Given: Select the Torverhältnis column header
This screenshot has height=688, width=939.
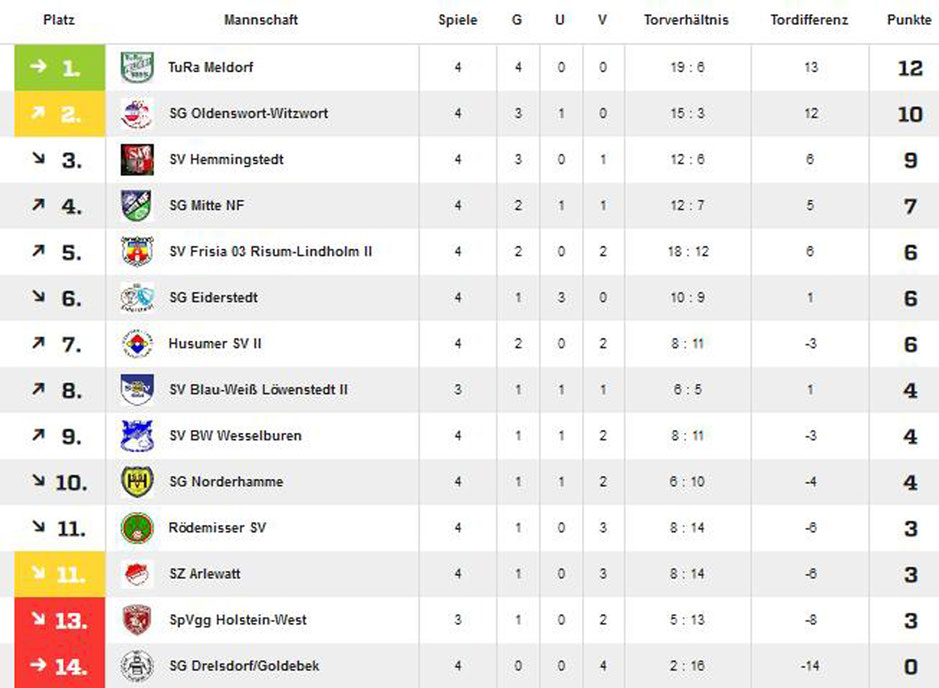Looking at the screenshot, I should click(x=686, y=20).
